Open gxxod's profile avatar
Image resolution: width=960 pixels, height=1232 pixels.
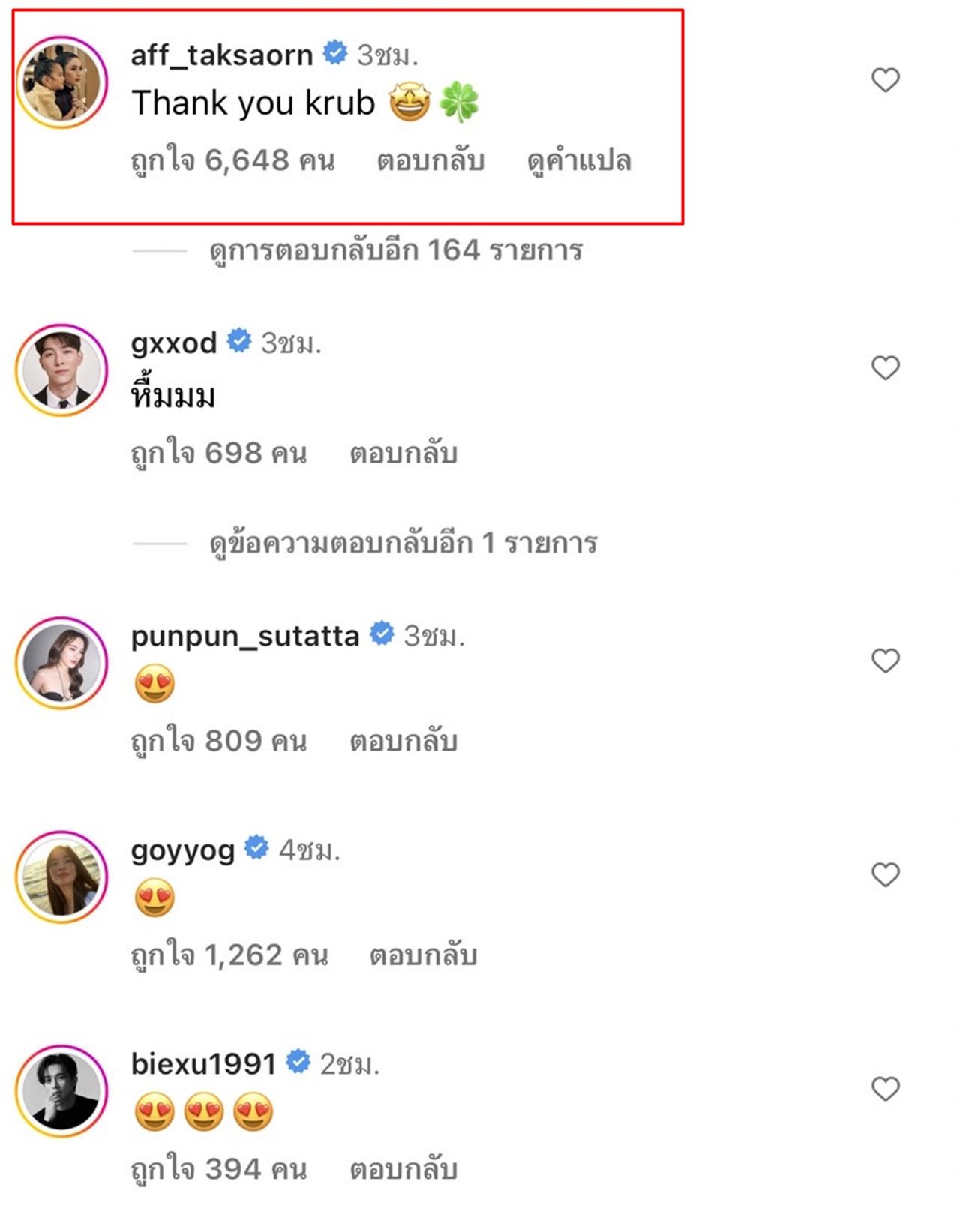pos(62,370)
